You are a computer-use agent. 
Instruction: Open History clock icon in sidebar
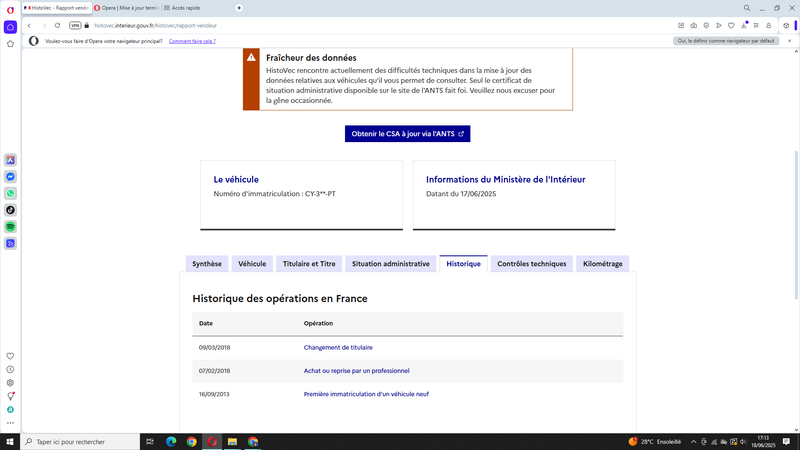[x=10, y=369]
